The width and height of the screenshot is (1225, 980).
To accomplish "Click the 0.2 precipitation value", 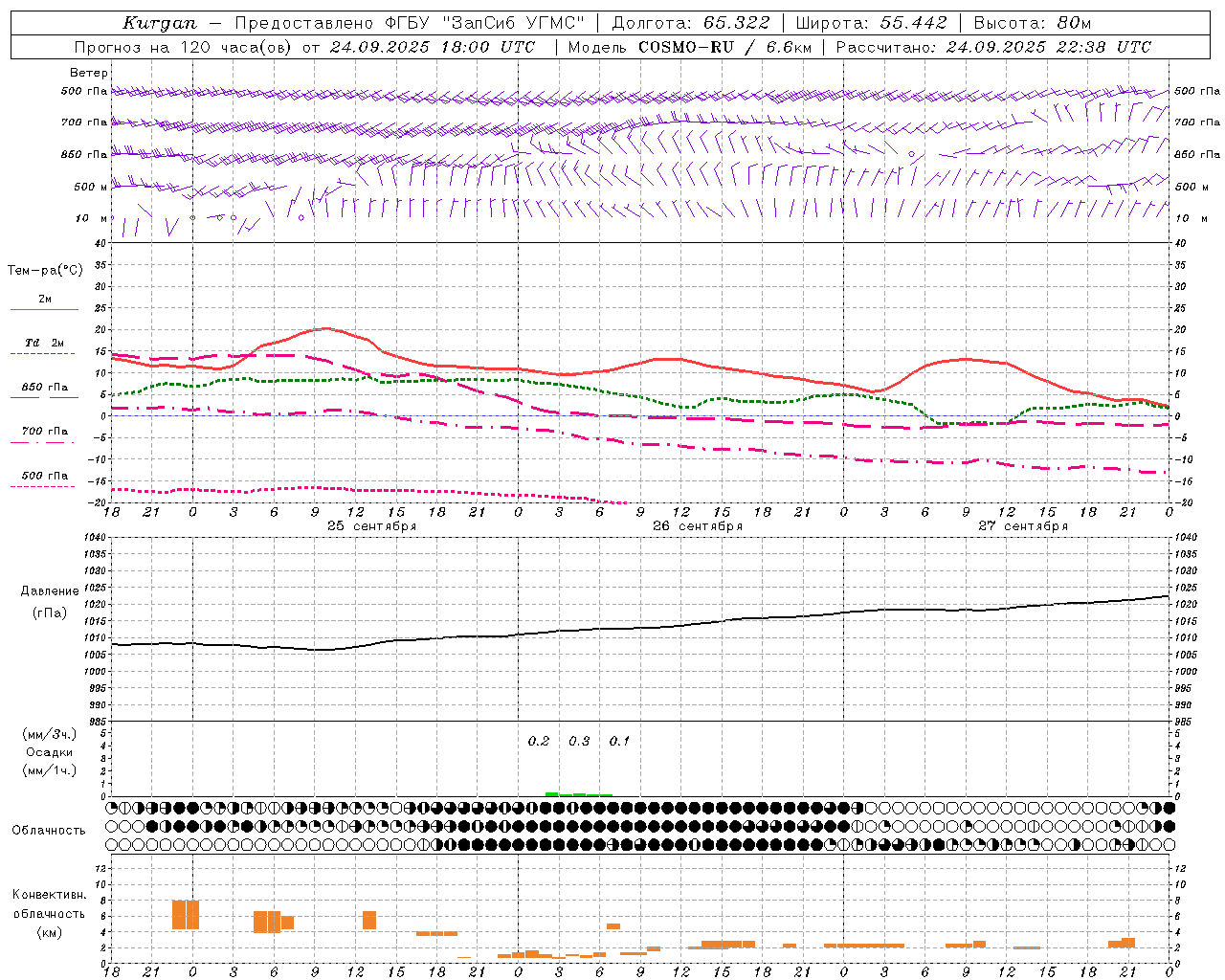I will pos(539,741).
